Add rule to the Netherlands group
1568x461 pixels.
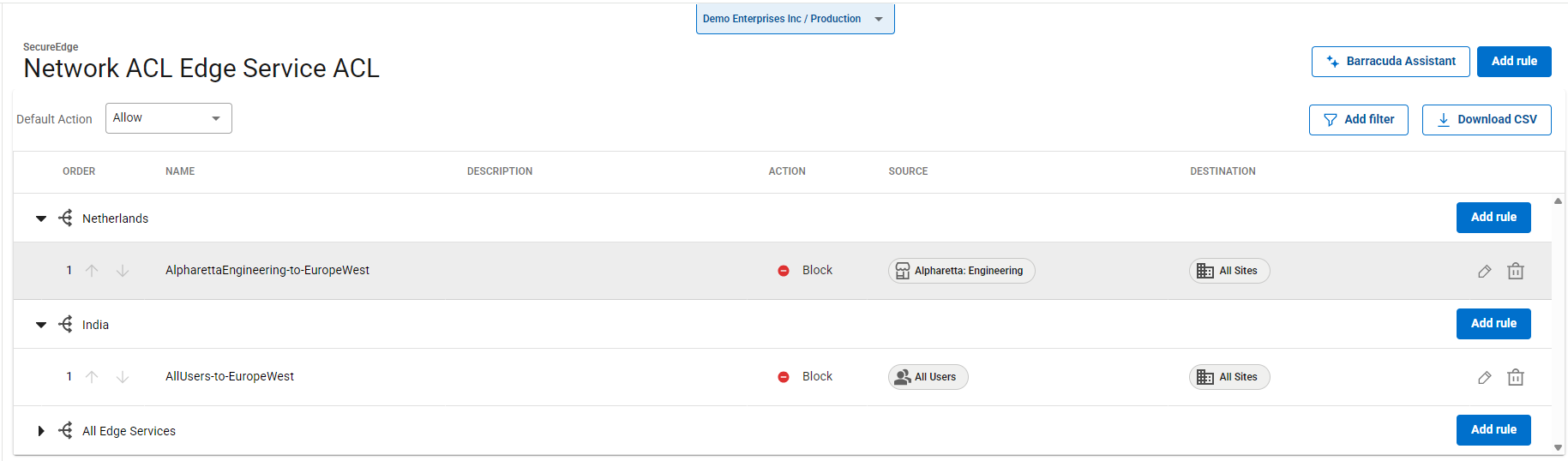pos(1493,218)
